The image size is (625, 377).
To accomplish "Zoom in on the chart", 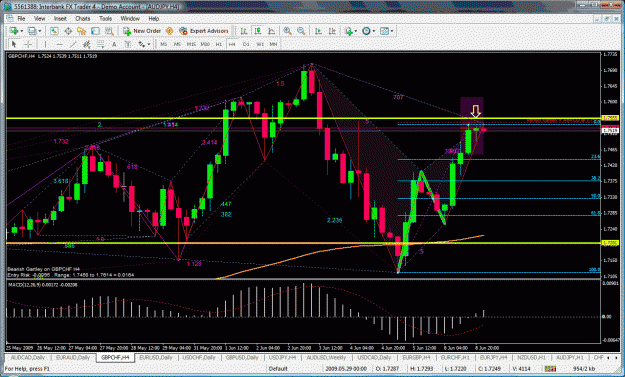I will pyautogui.click(x=287, y=31).
